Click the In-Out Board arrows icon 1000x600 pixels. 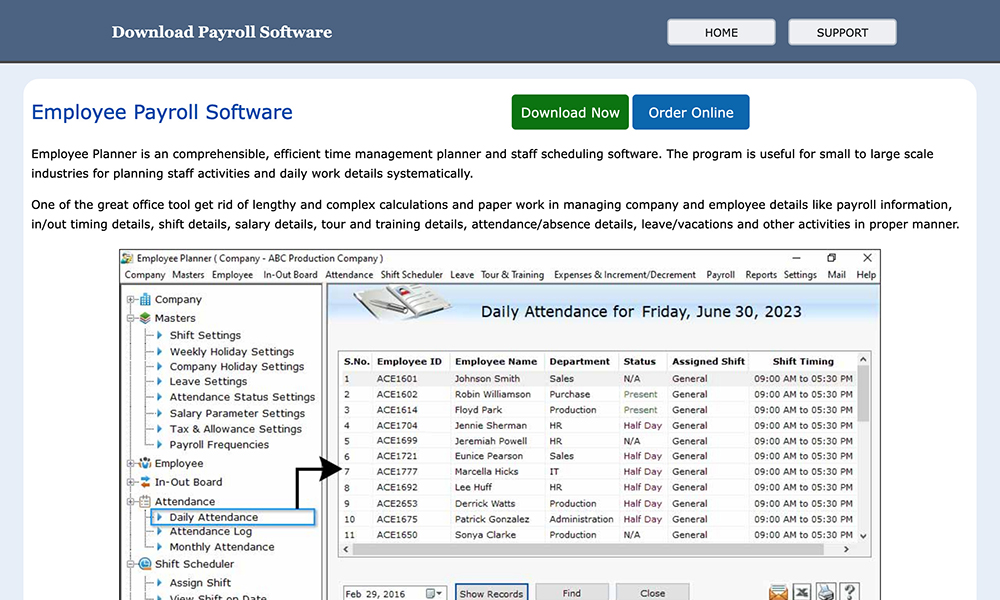click(145, 482)
